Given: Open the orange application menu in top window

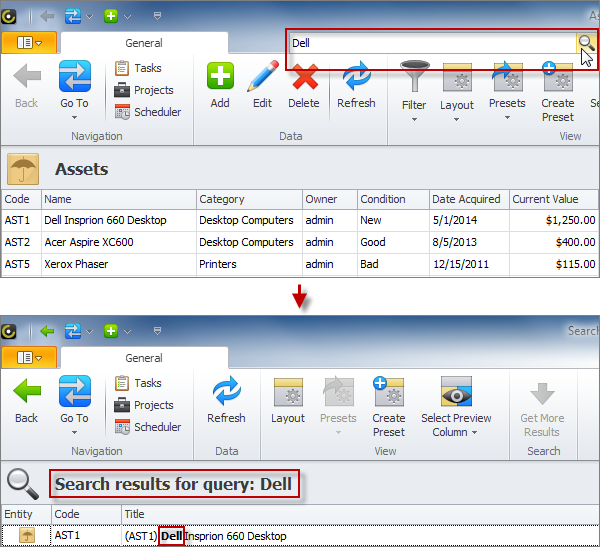Looking at the screenshot, I should point(29,42).
